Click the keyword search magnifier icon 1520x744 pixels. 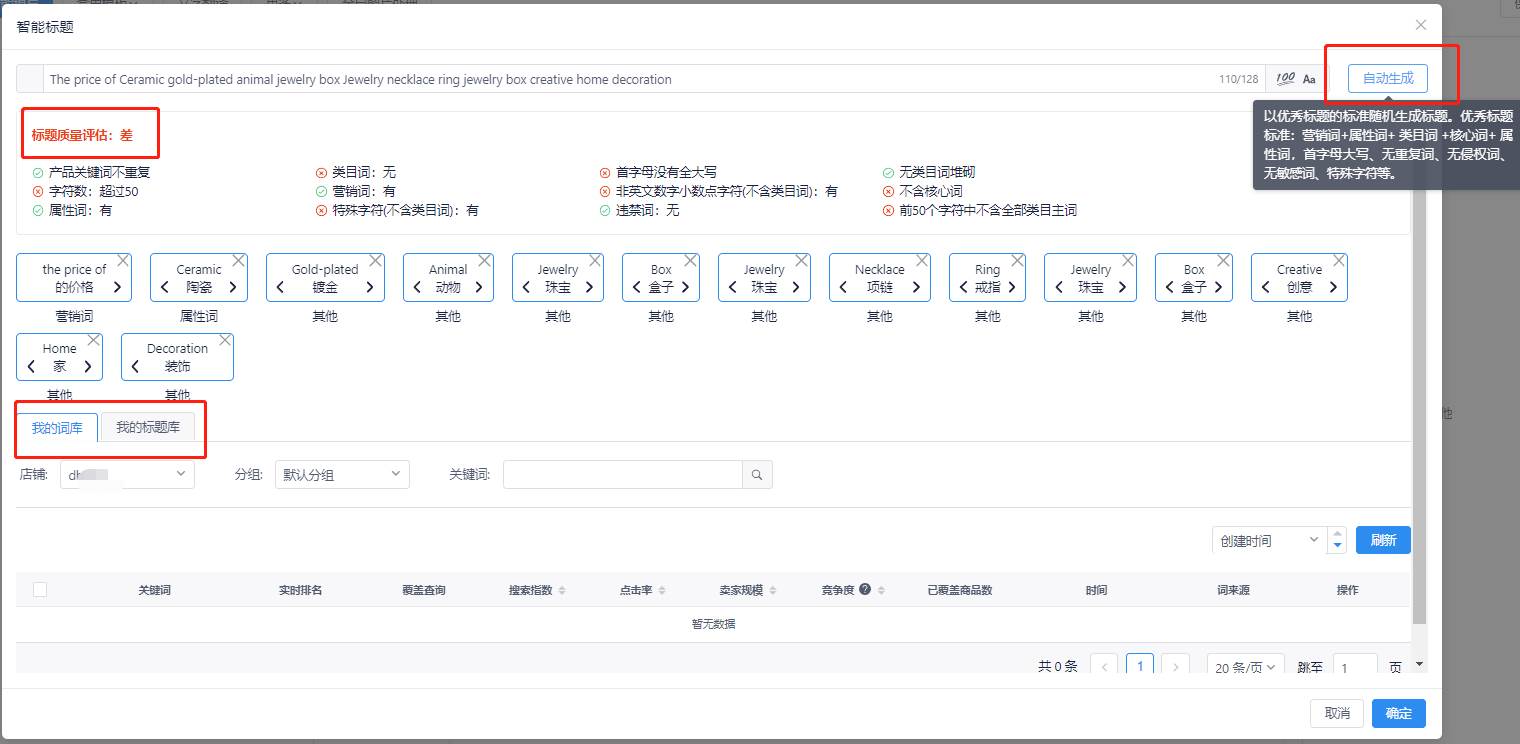coord(757,475)
